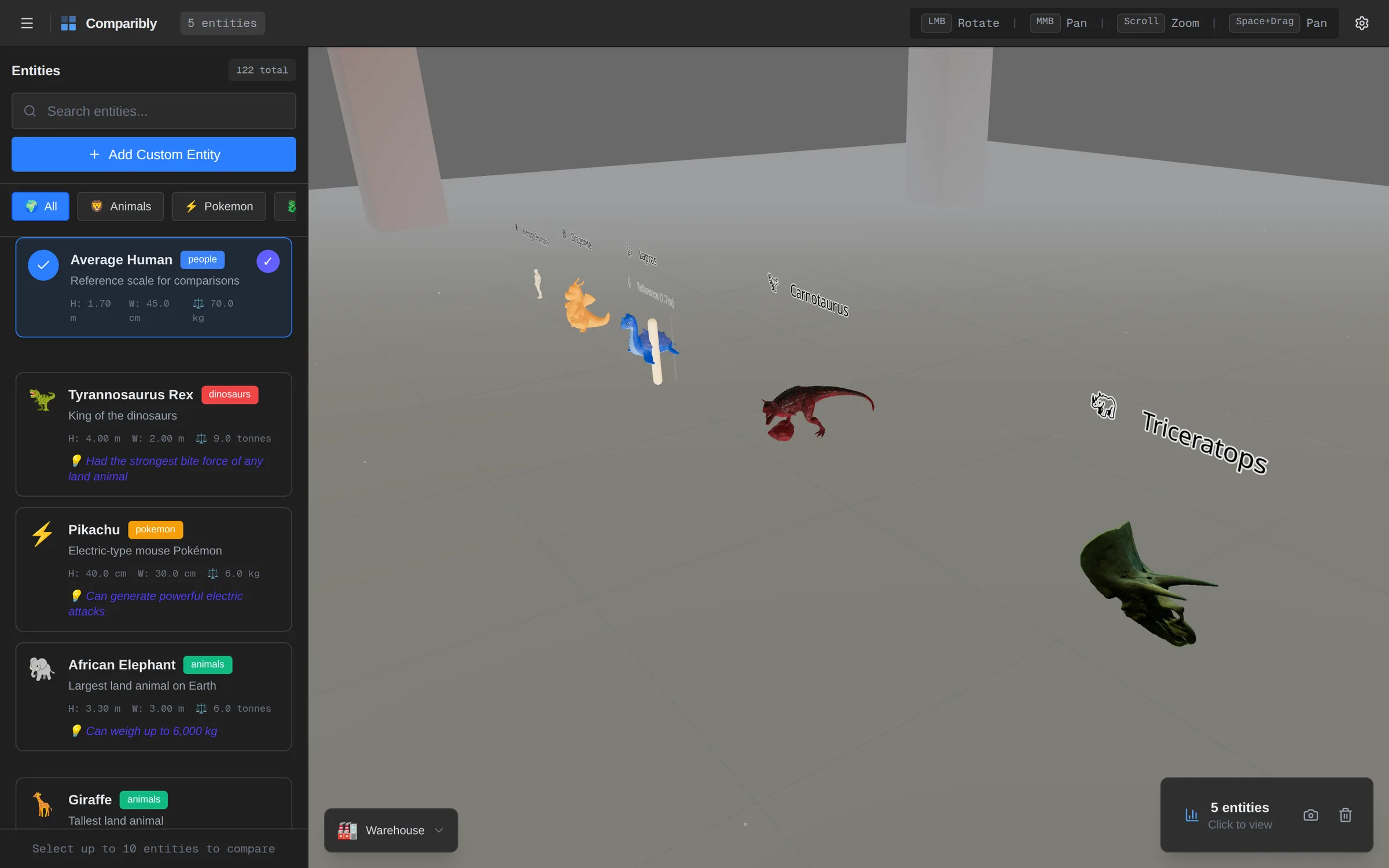The width and height of the screenshot is (1389, 868).
Task: Filter by the Pokemon category tab
Action: [x=219, y=207]
